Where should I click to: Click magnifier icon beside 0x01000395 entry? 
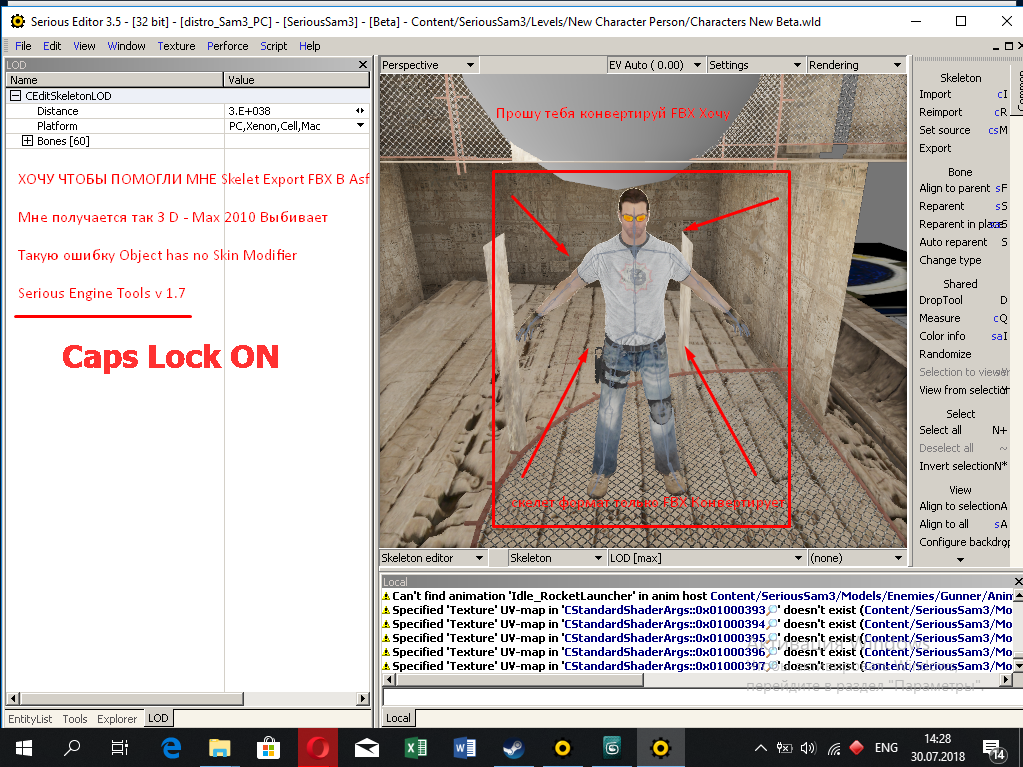(x=772, y=639)
